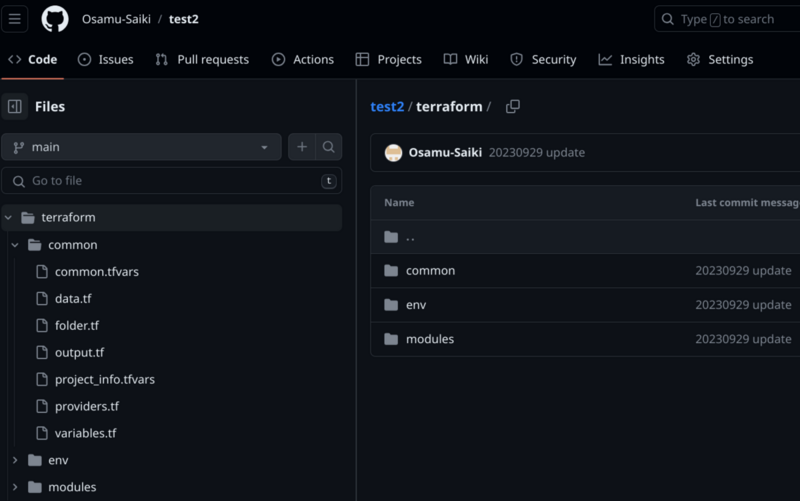The width and height of the screenshot is (800, 501).
Task: Switch to the Pull requests tab
Action: click(x=203, y=60)
